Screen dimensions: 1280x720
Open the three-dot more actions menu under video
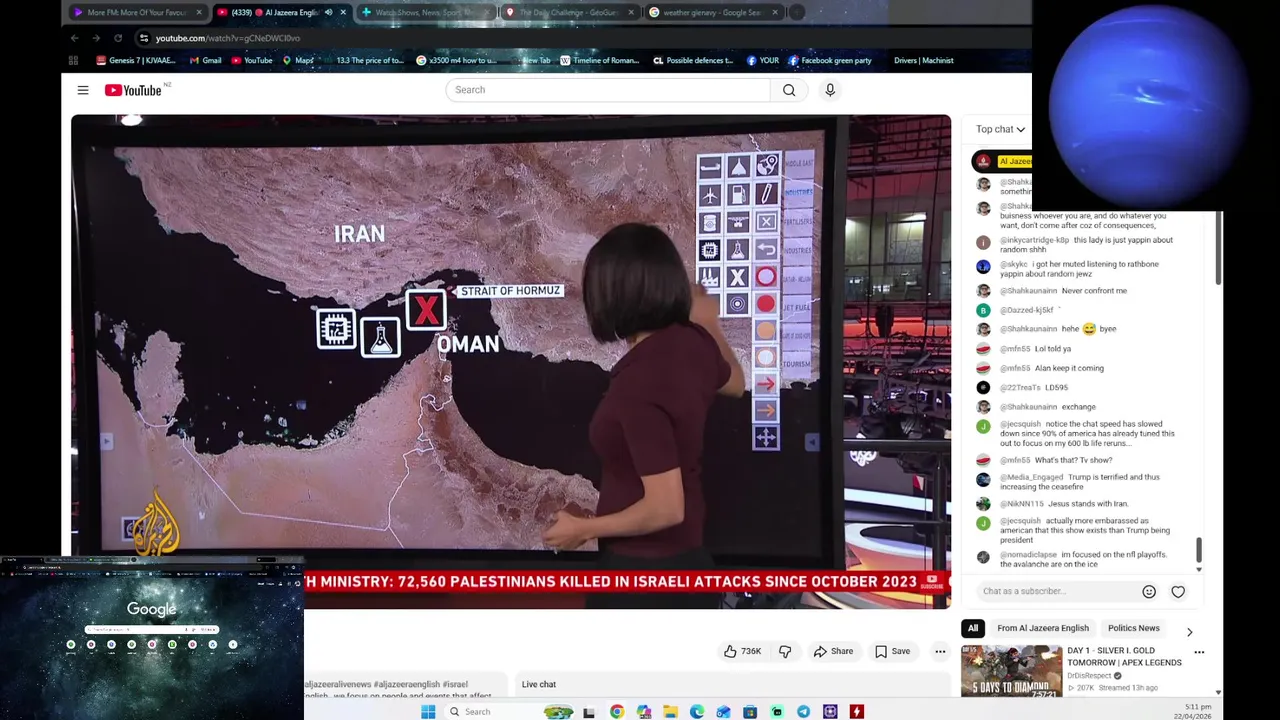[940, 651]
